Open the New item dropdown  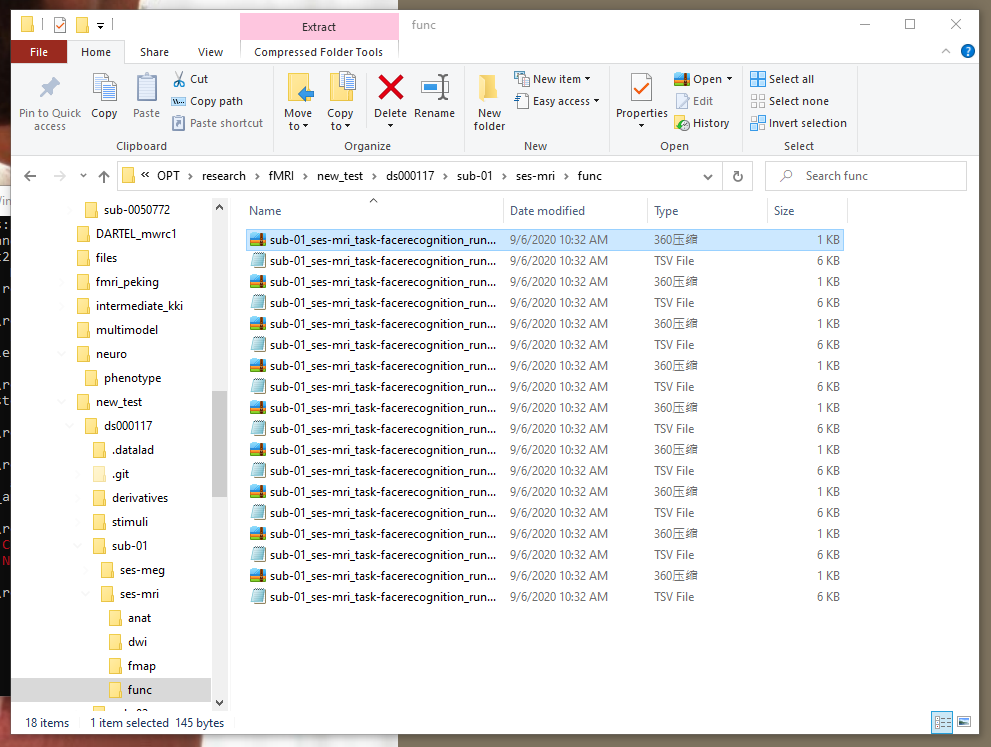pos(556,78)
